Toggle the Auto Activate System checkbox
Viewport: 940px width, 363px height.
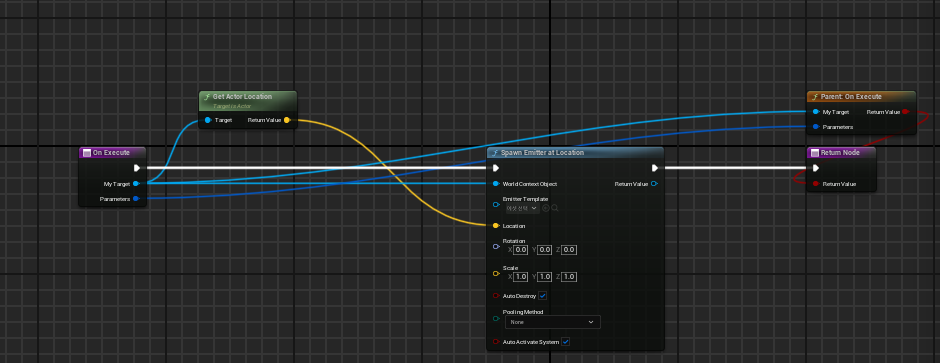tap(565, 342)
